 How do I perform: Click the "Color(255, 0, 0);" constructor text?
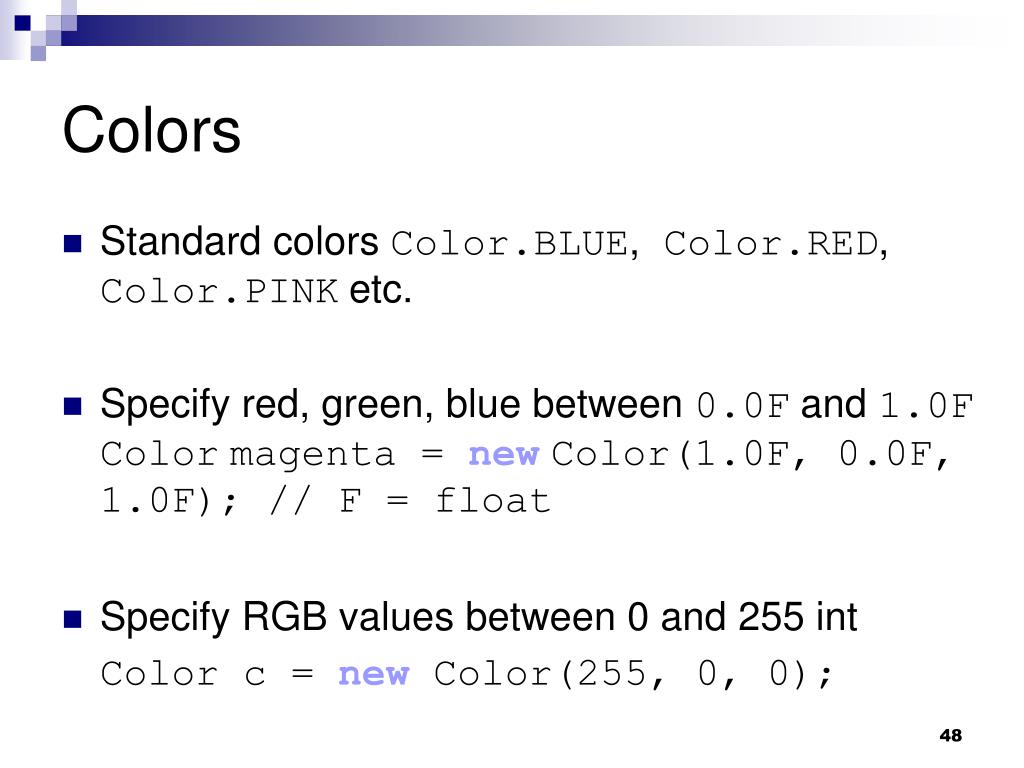pyautogui.click(x=633, y=674)
